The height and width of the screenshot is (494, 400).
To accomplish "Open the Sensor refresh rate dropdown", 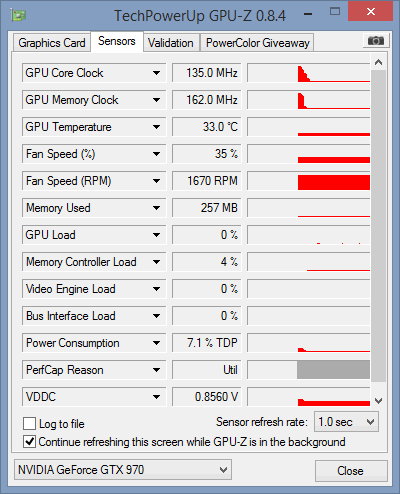I will tap(346, 422).
